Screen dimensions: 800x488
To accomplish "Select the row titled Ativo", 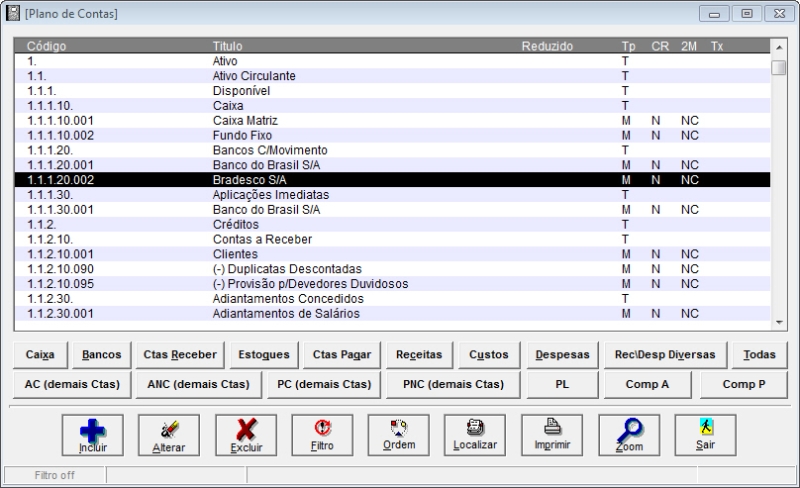I will [392, 61].
